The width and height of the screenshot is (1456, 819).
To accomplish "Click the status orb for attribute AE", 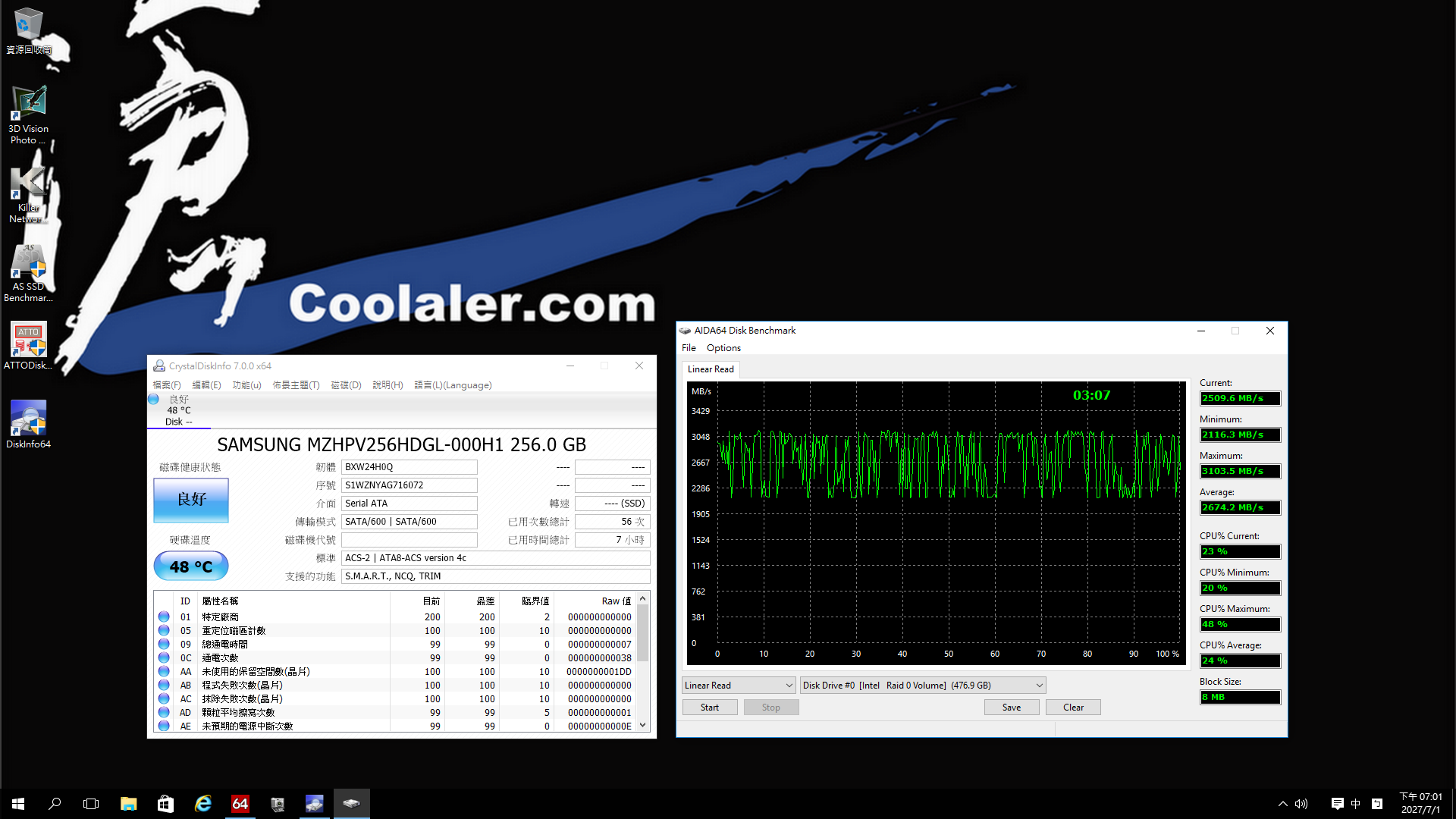I will [164, 726].
